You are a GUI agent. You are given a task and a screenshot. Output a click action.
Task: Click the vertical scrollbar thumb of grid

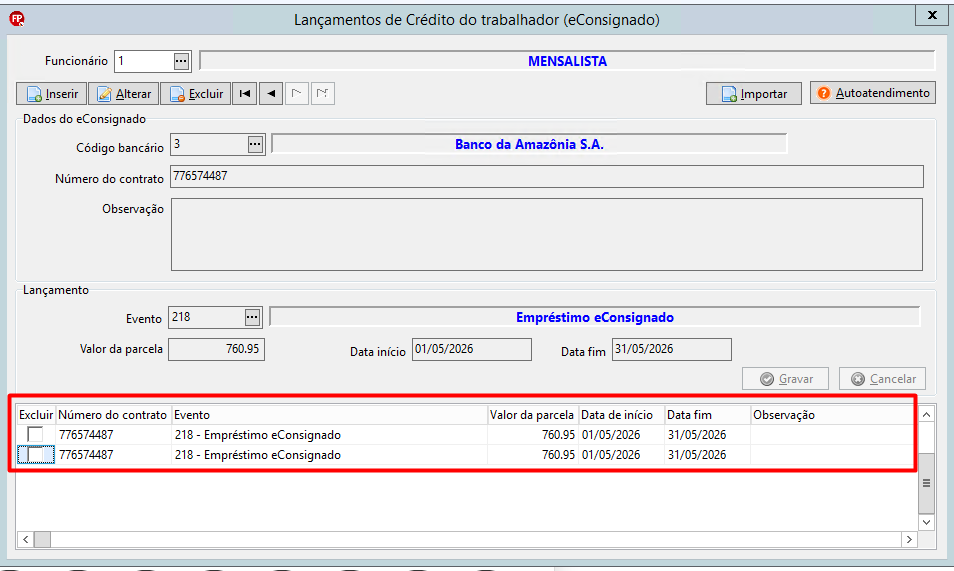pos(926,483)
